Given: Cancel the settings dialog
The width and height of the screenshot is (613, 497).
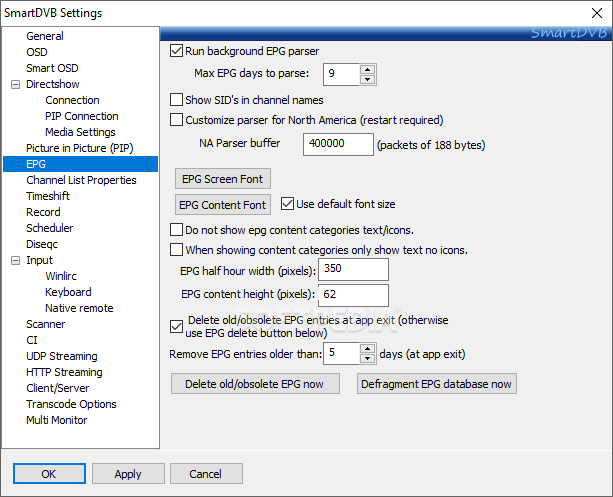Looking at the screenshot, I should (206, 474).
